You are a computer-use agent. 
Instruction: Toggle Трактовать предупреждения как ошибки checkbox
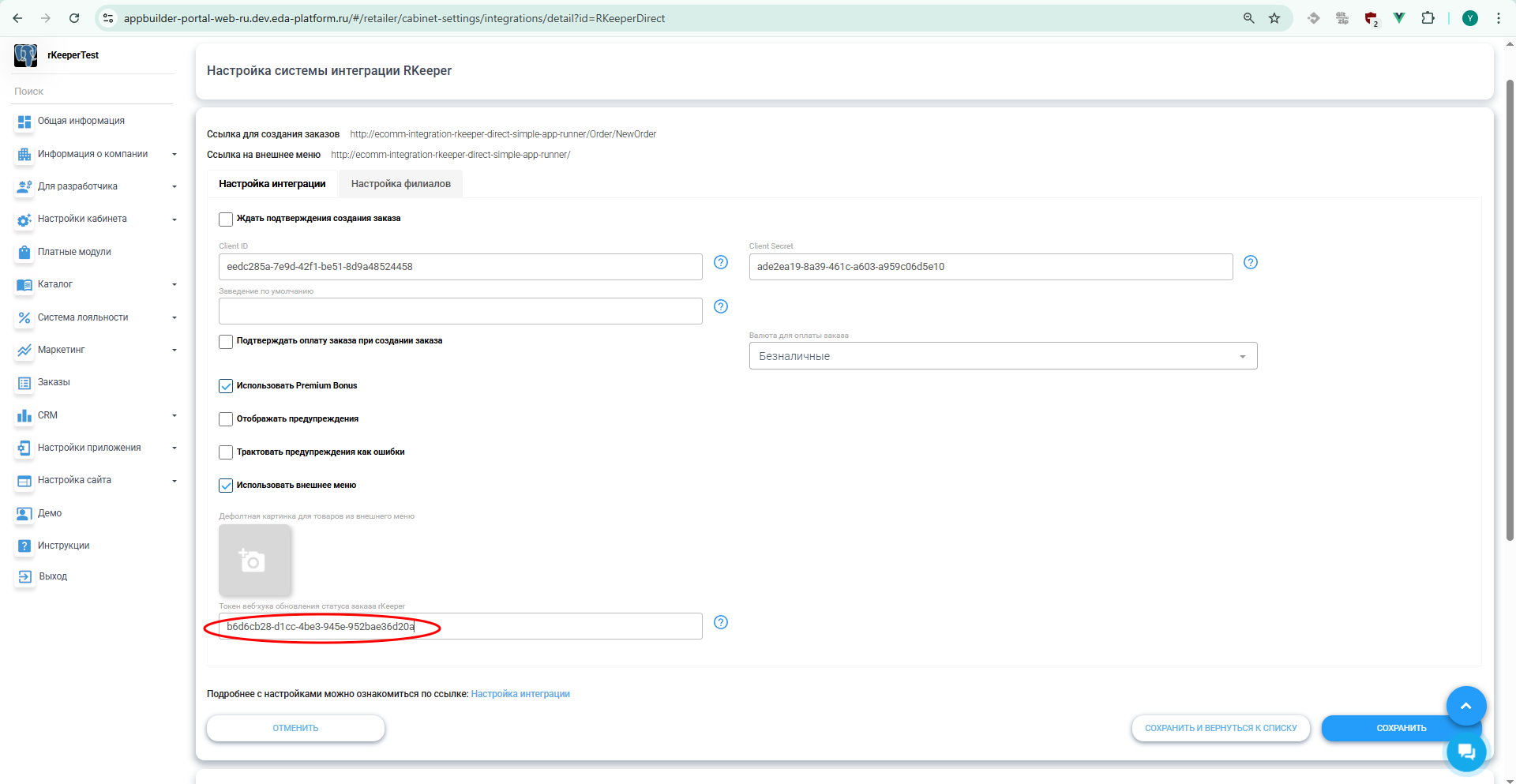[x=226, y=452]
